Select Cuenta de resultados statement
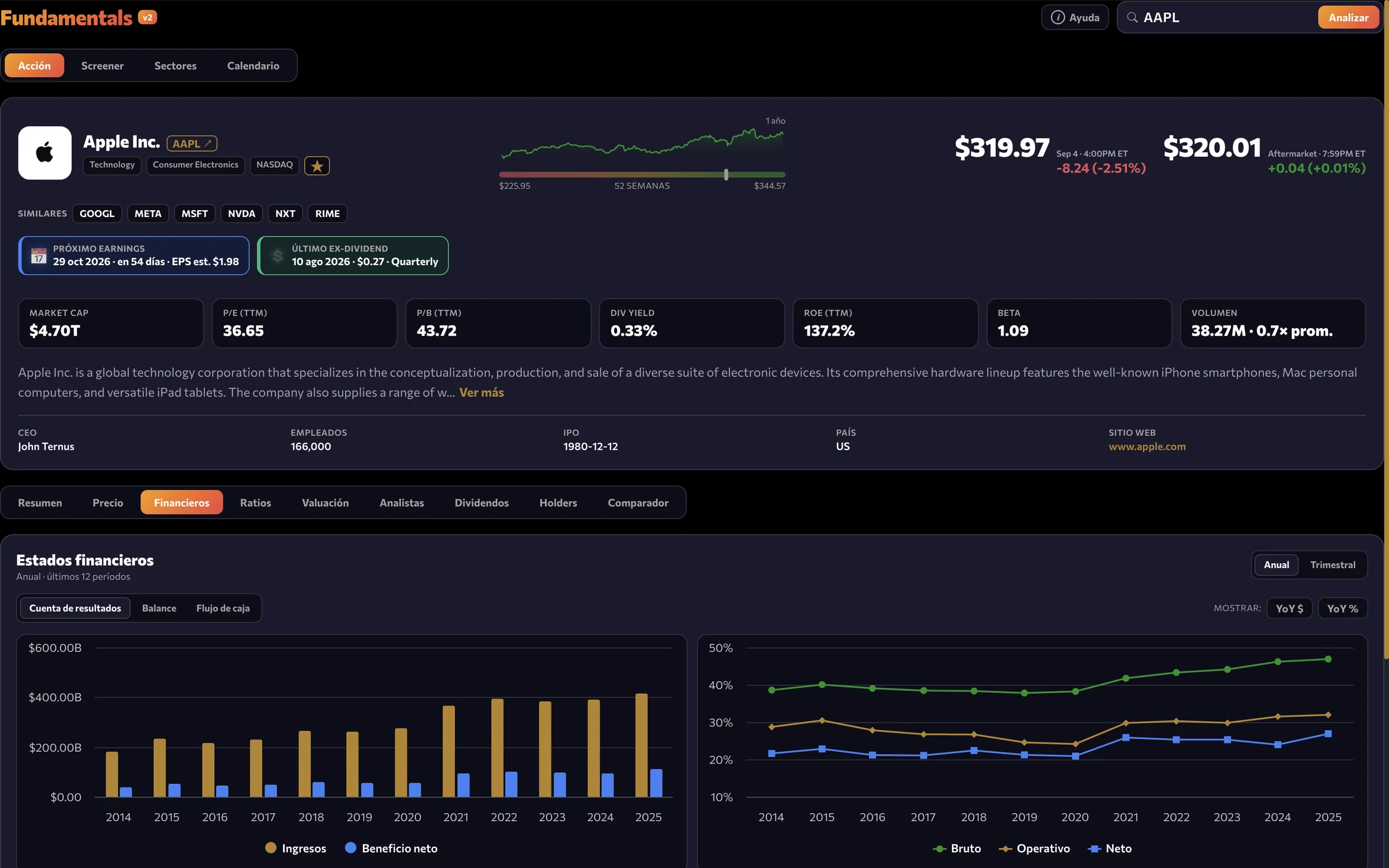The height and width of the screenshot is (868, 1389). pos(75,608)
